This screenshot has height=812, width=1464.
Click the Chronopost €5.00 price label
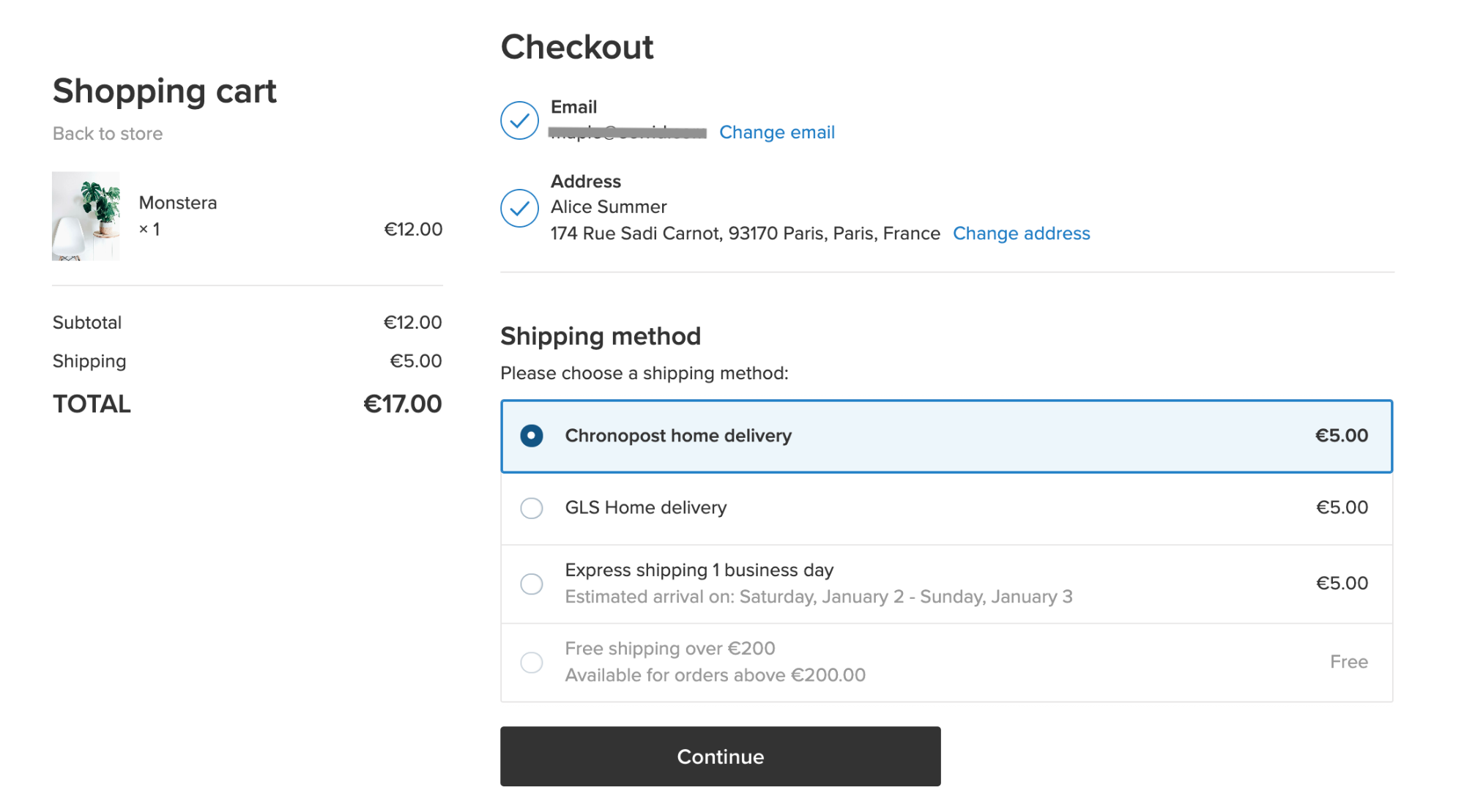(1342, 436)
